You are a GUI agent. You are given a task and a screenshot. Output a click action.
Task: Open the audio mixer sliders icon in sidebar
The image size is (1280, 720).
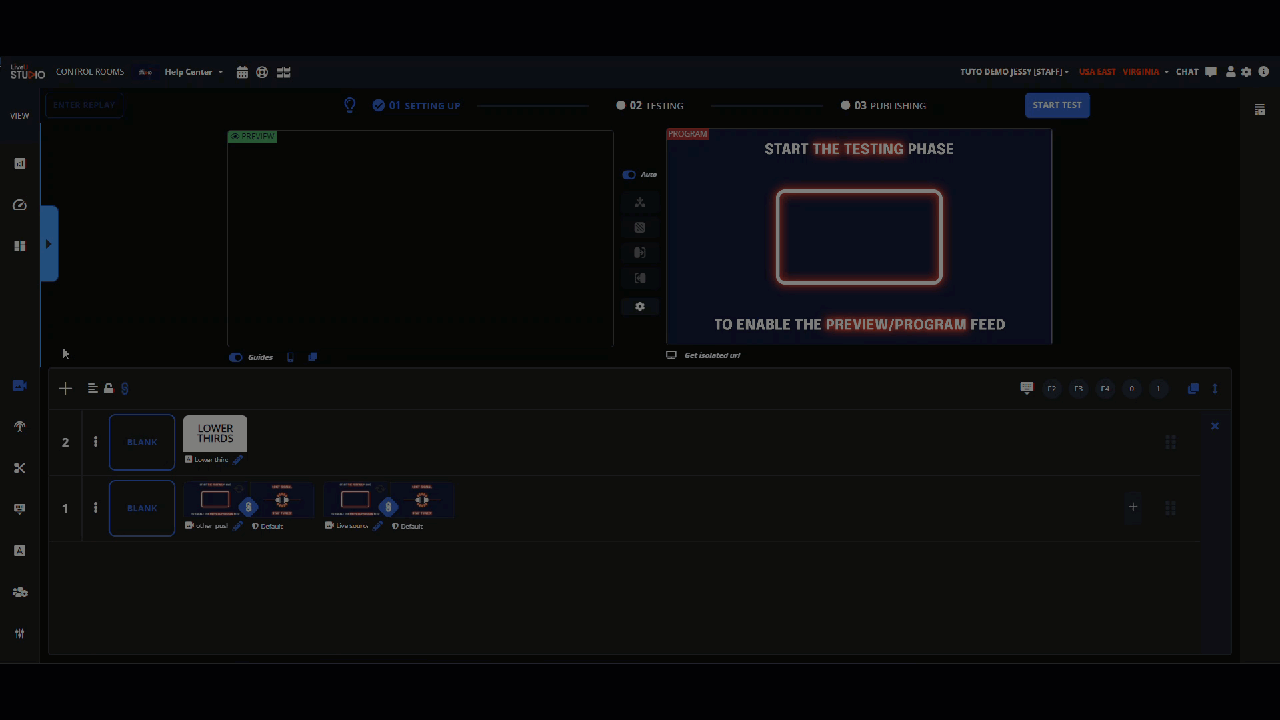[19, 633]
